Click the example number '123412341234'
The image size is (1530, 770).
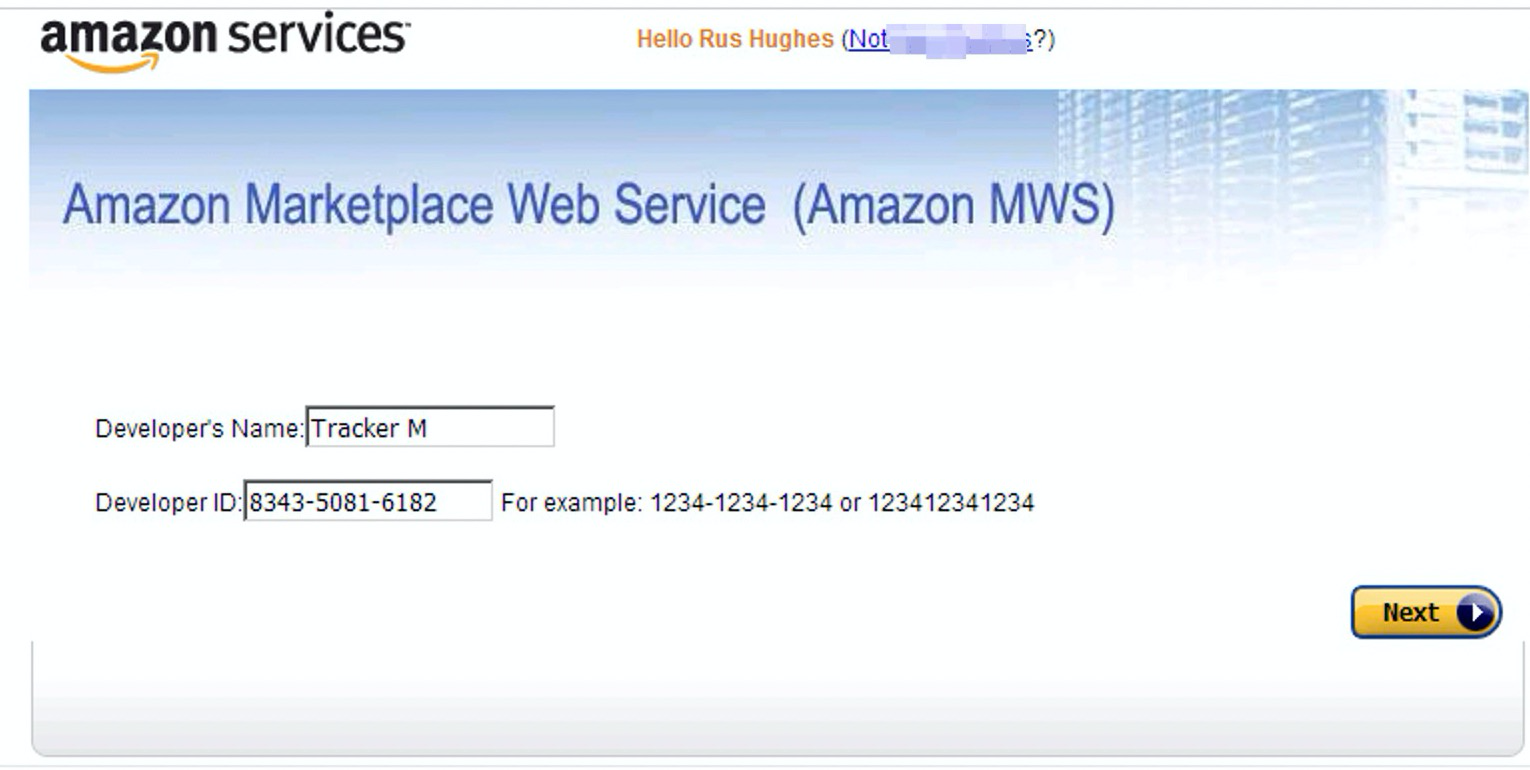click(951, 503)
